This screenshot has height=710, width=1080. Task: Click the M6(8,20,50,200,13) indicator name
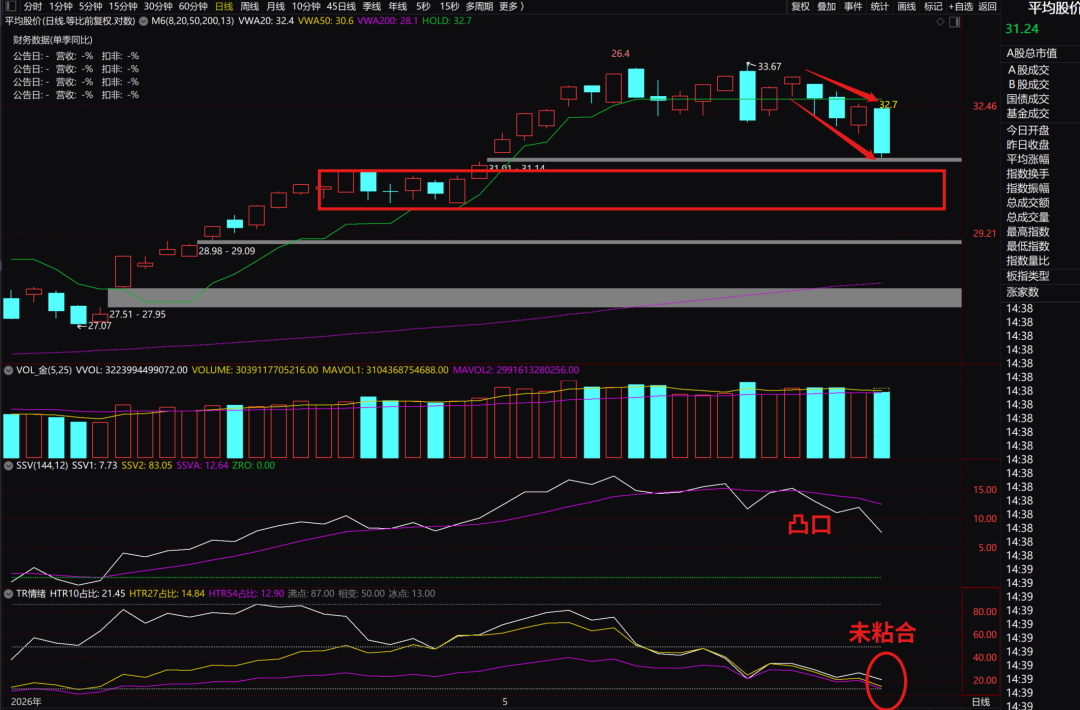click(x=193, y=21)
